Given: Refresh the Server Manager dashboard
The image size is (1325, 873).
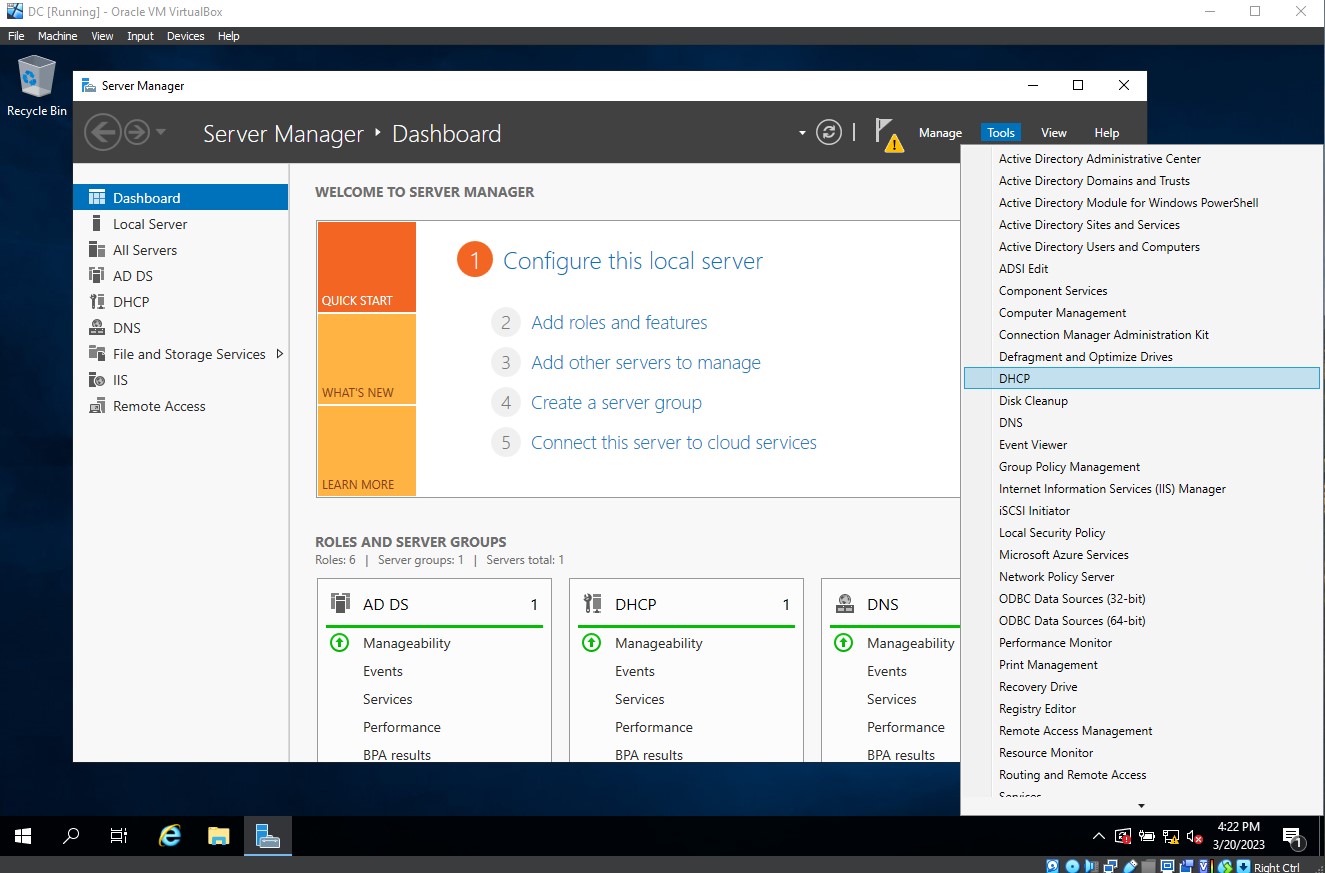Looking at the screenshot, I should coord(829,132).
